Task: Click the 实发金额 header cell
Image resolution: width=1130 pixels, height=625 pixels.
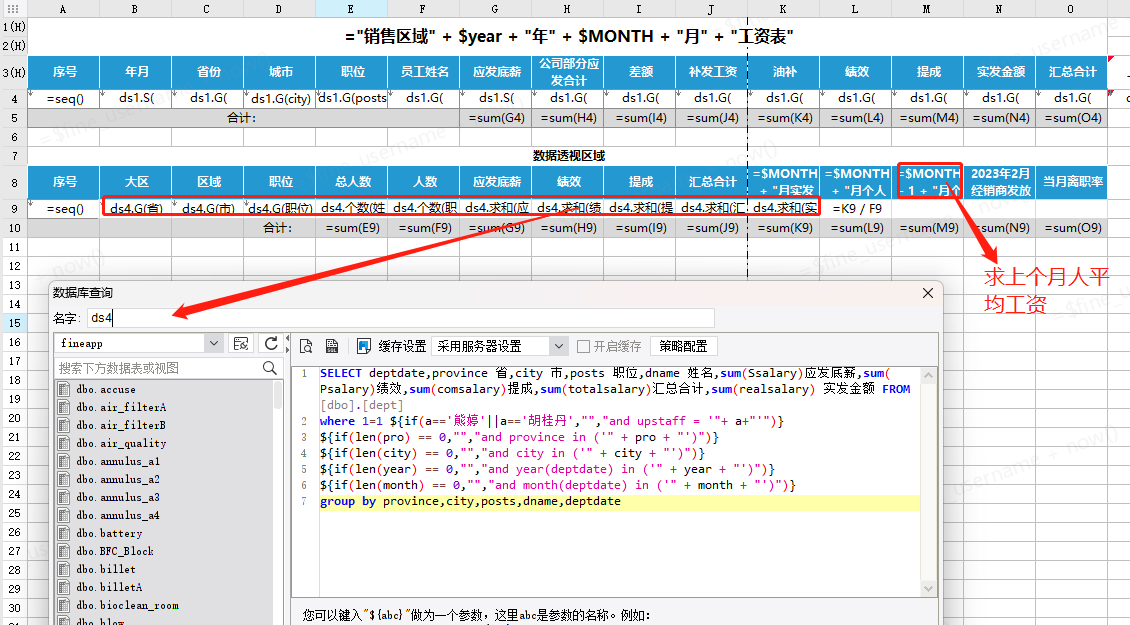Action: coord(1000,72)
